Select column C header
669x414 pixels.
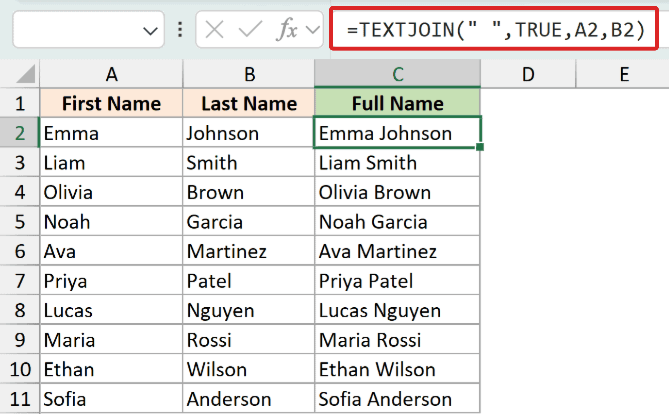(x=398, y=74)
